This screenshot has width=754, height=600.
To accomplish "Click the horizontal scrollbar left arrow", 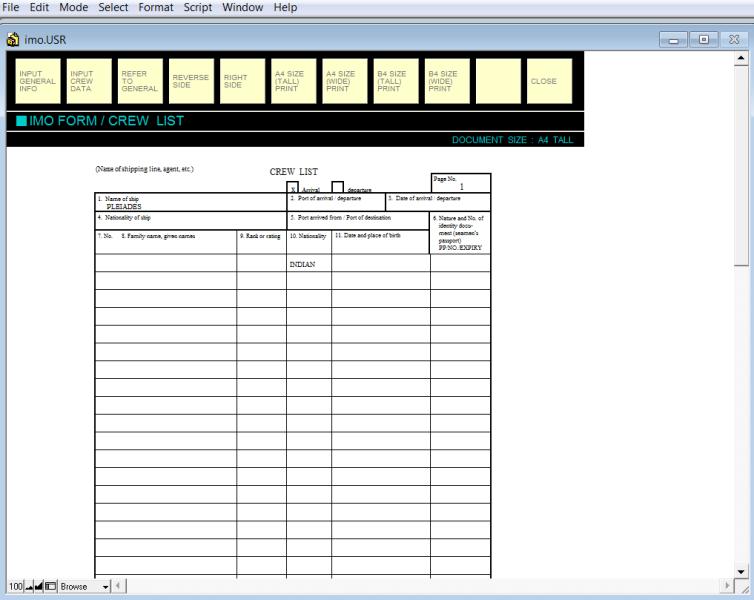I will click(118, 586).
